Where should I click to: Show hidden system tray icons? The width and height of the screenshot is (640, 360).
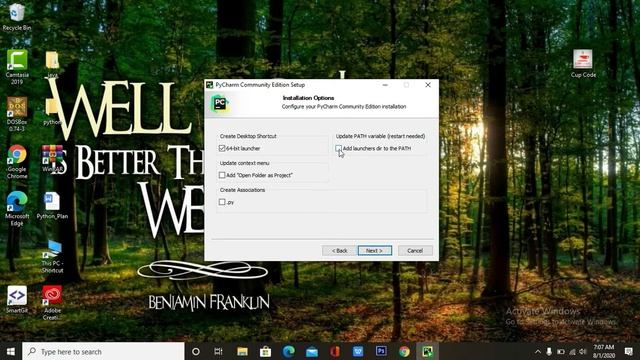pyautogui.click(x=538, y=351)
